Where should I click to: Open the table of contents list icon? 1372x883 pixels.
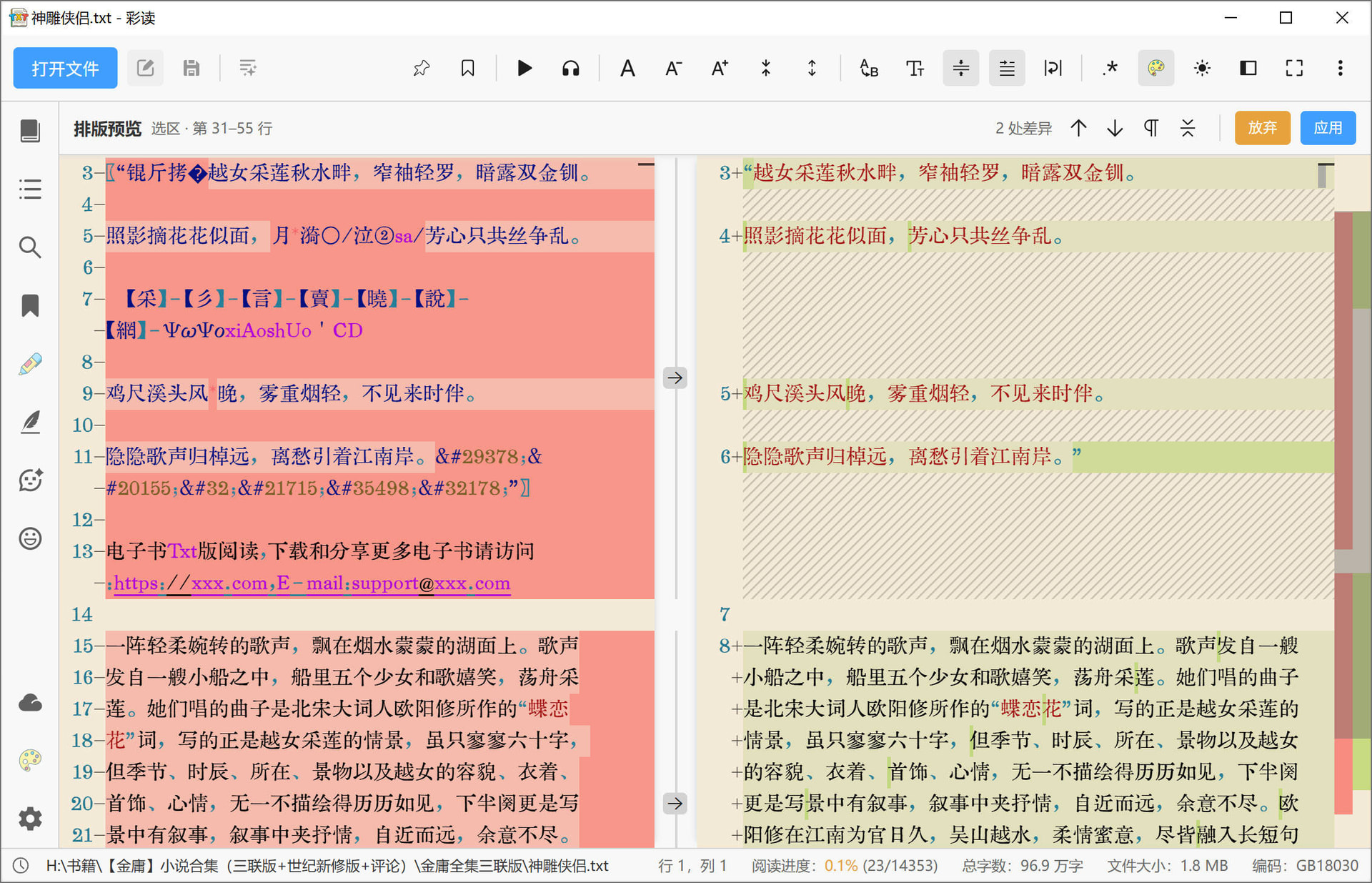click(30, 189)
